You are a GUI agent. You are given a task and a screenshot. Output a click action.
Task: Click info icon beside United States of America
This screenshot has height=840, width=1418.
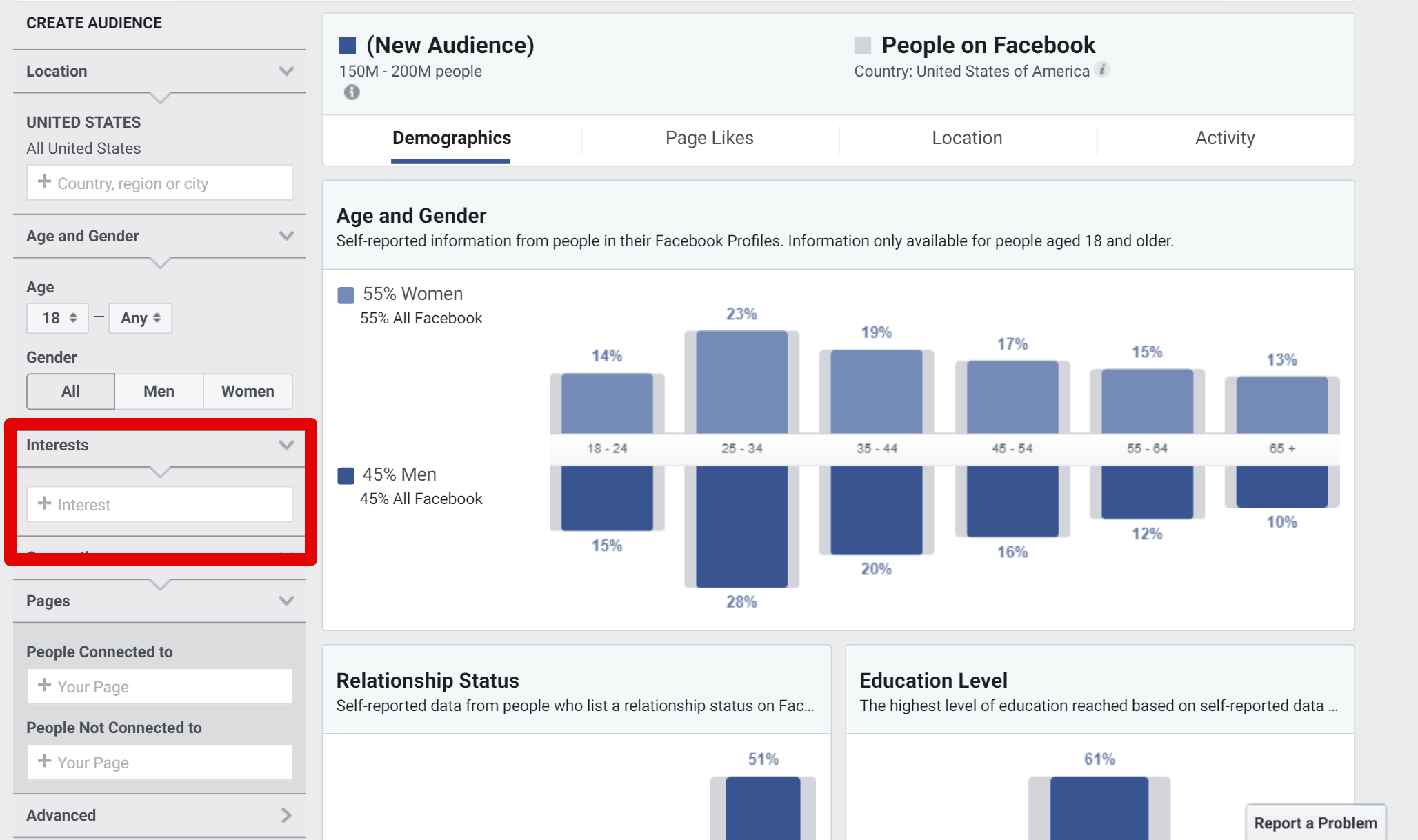pyautogui.click(x=1102, y=70)
